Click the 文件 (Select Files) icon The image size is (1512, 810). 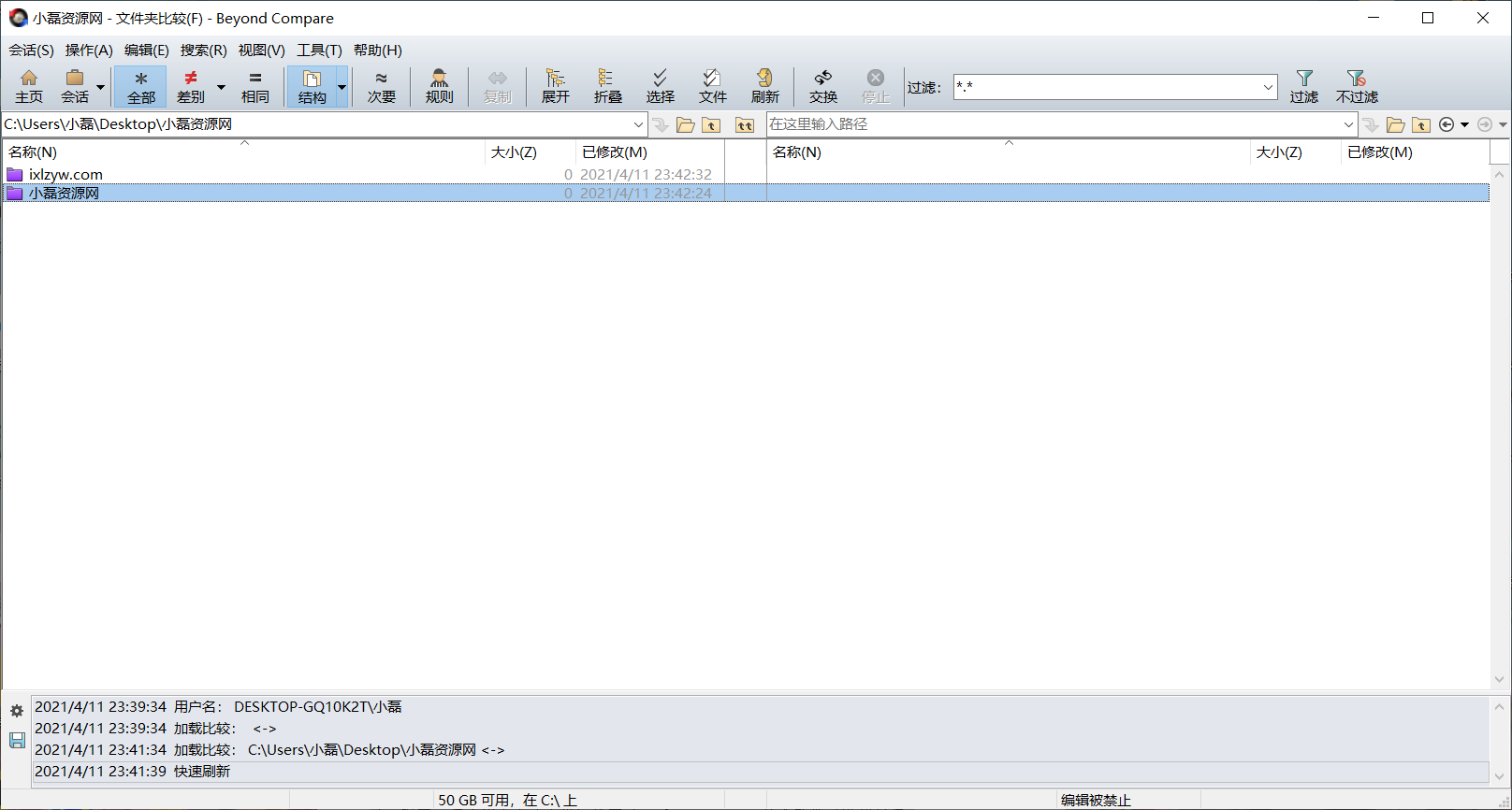713,86
